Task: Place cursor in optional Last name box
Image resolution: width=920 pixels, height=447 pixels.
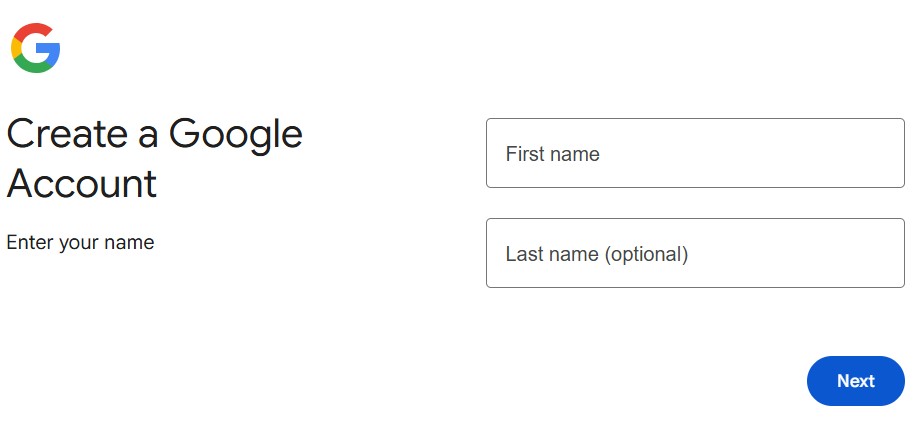Action: [x=695, y=253]
